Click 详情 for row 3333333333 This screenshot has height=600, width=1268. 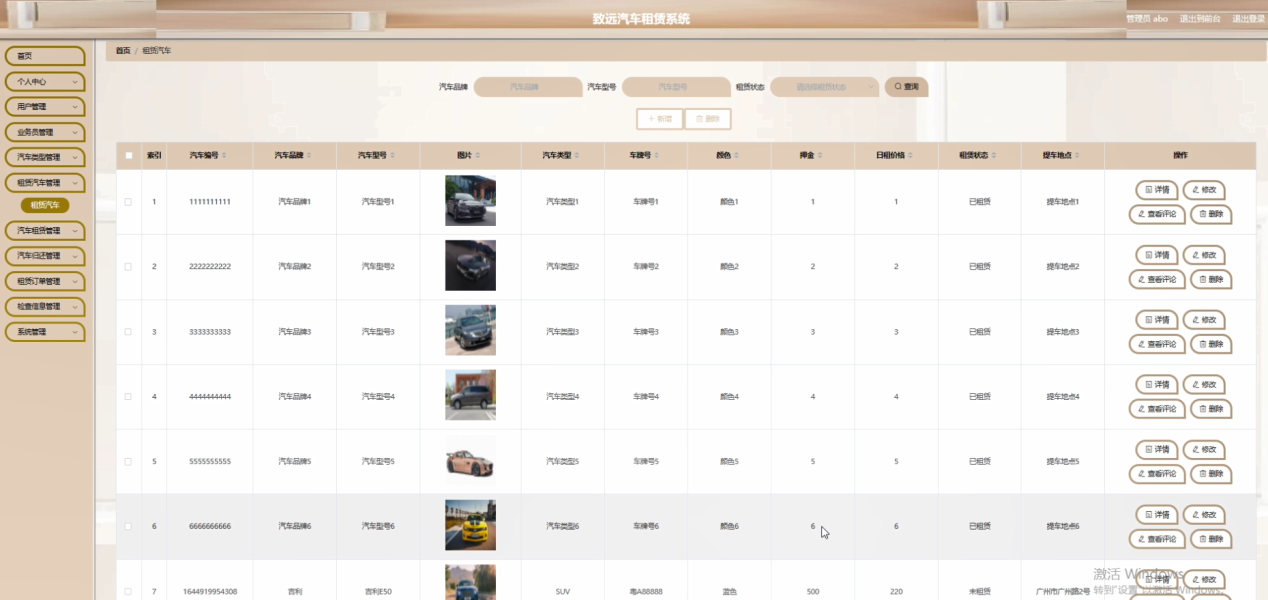click(1157, 320)
